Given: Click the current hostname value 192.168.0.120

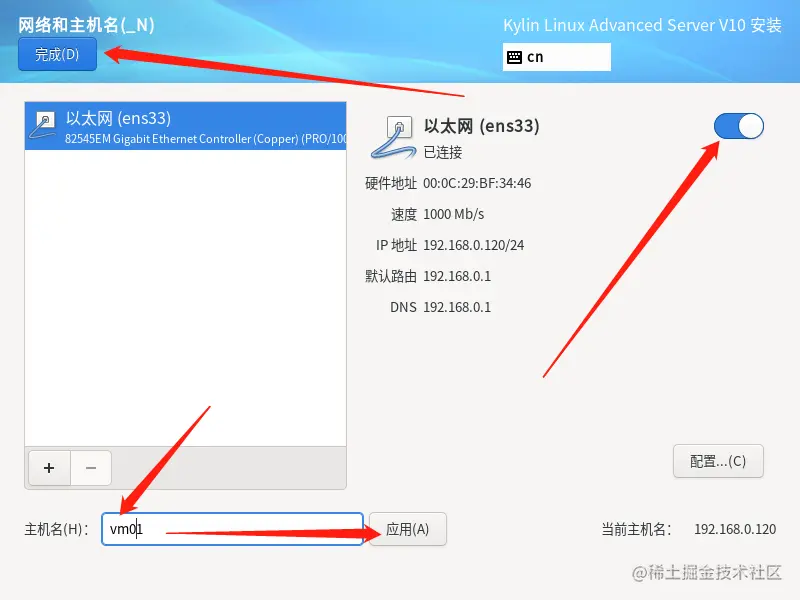Looking at the screenshot, I should point(735,529).
